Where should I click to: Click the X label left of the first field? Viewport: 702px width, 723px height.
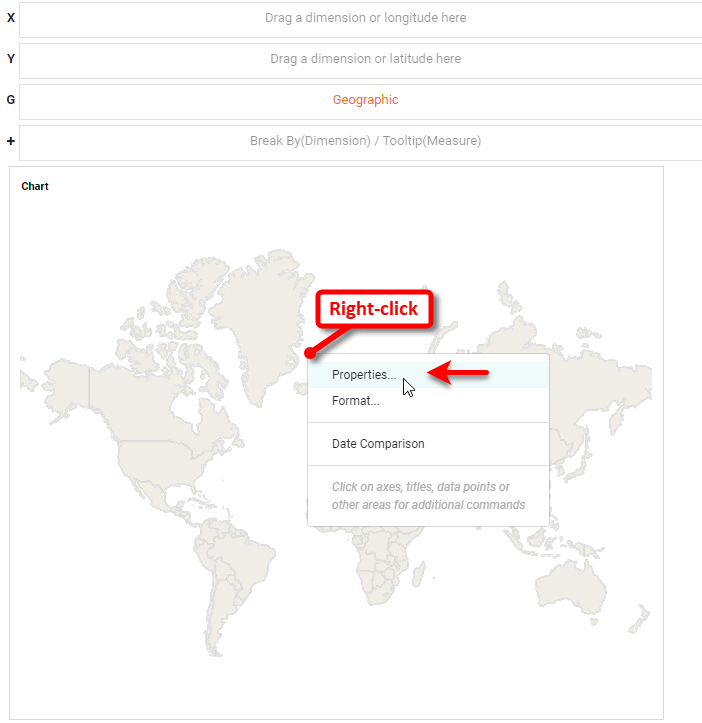(x=10, y=18)
